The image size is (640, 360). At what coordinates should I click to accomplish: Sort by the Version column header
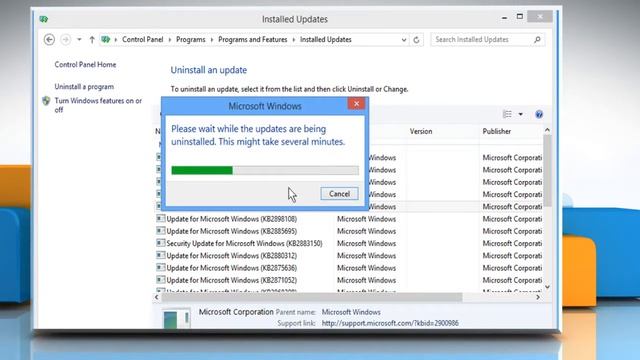coord(421,131)
